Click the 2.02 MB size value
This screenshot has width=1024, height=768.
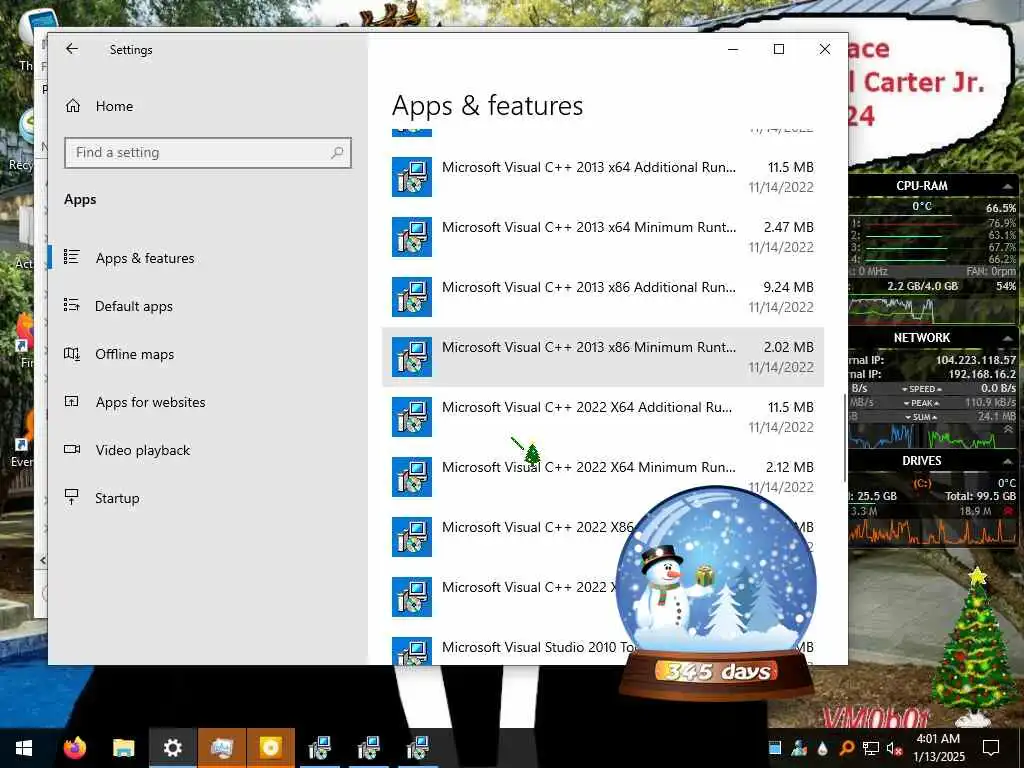[x=788, y=347]
